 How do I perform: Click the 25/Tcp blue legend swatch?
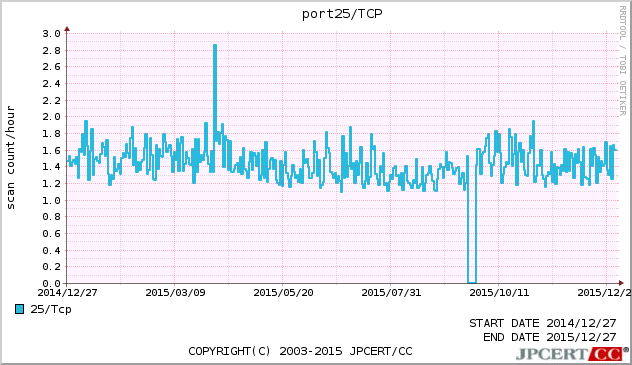pyautogui.click(x=19, y=309)
